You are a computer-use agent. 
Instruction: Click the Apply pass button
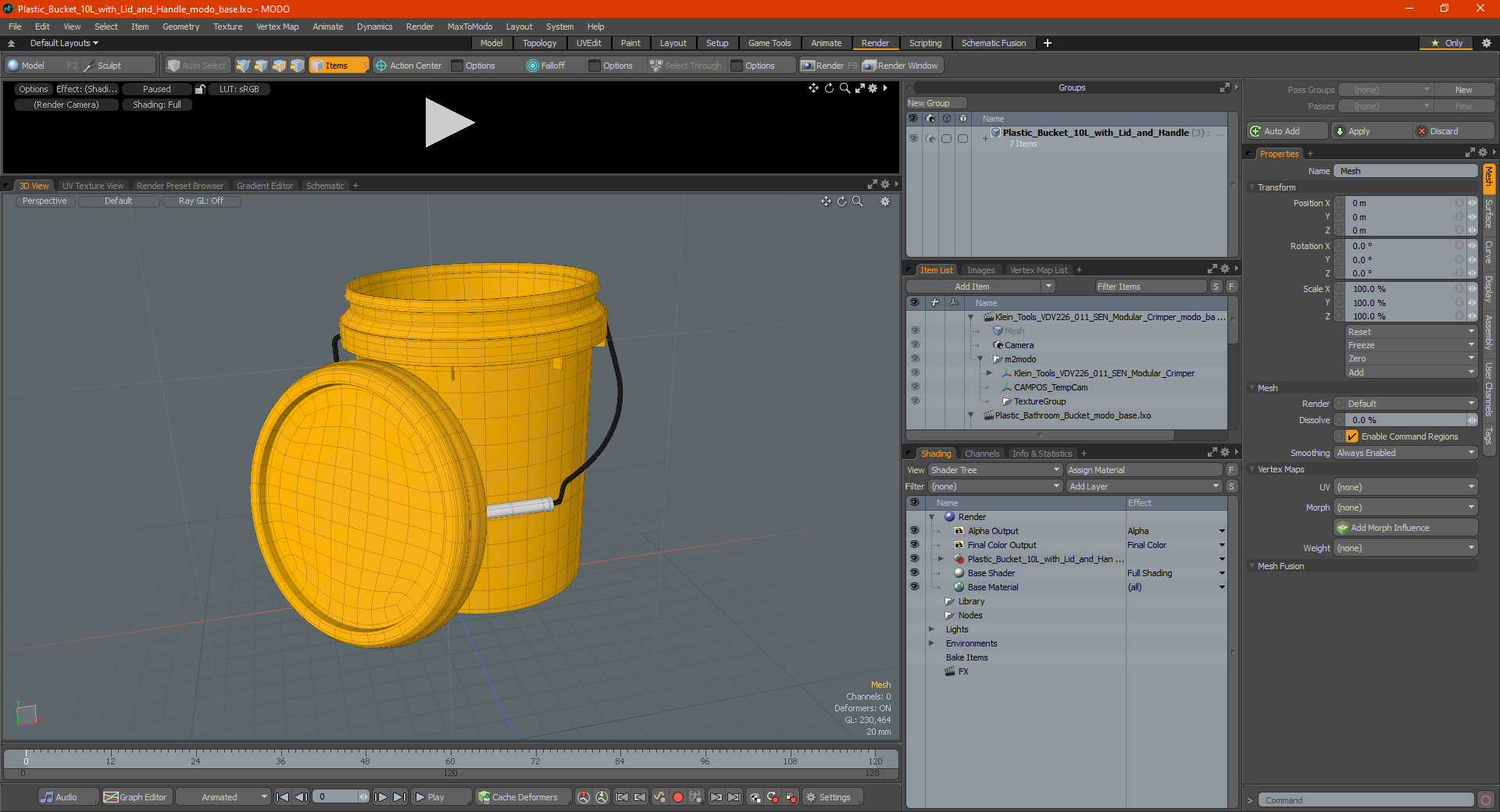click(x=1372, y=131)
